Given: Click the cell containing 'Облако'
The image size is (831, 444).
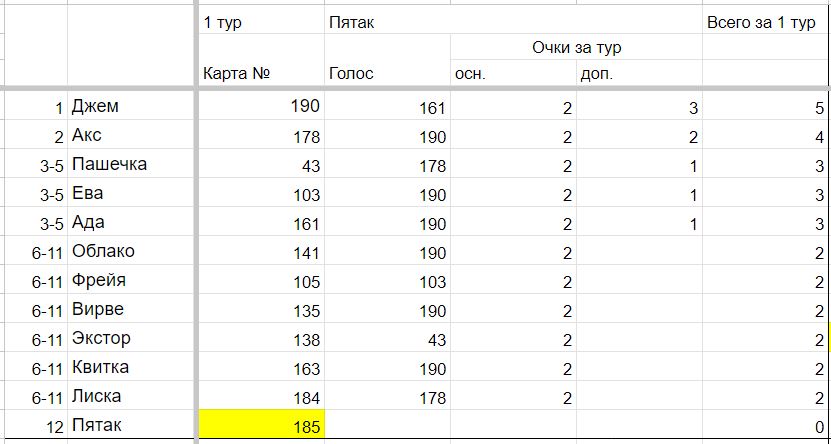Looking at the screenshot, I should pyautogui.click(x=131, y=251).
